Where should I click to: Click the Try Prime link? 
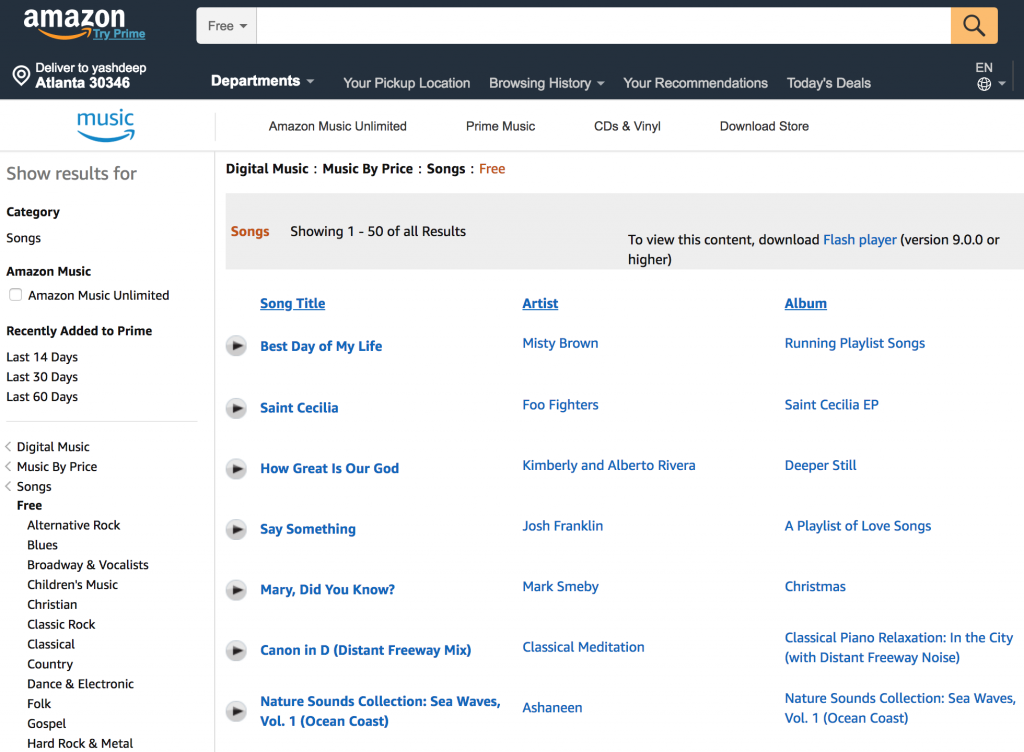pyautogui.click(x=119, y=34)
